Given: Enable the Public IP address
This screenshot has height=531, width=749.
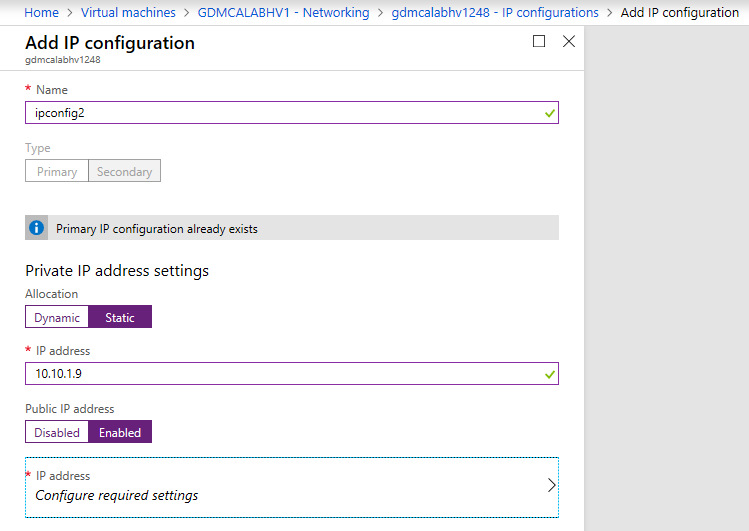Looking at the screenshot, I should pyautogui.click(x=120, y=432).
